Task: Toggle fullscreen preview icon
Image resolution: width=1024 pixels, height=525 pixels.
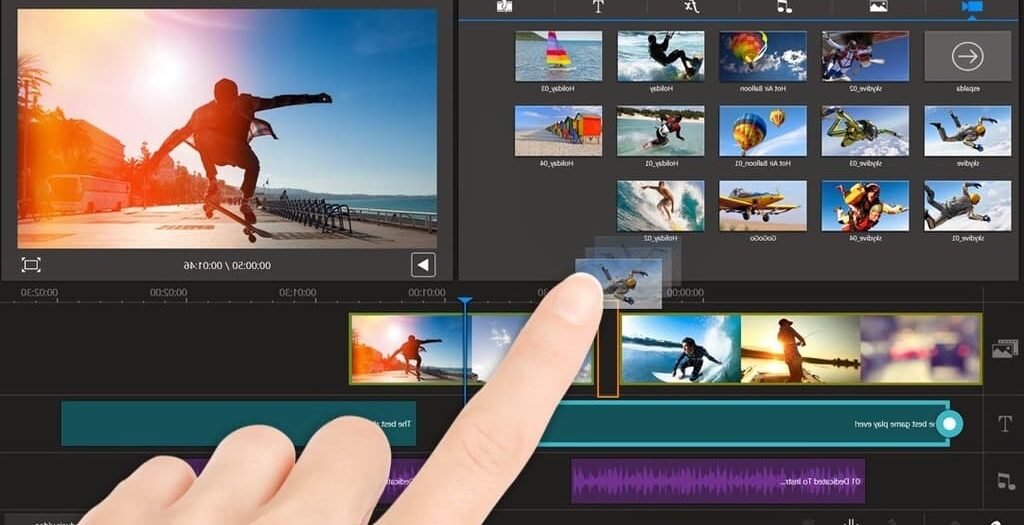Action: point(31,265)
